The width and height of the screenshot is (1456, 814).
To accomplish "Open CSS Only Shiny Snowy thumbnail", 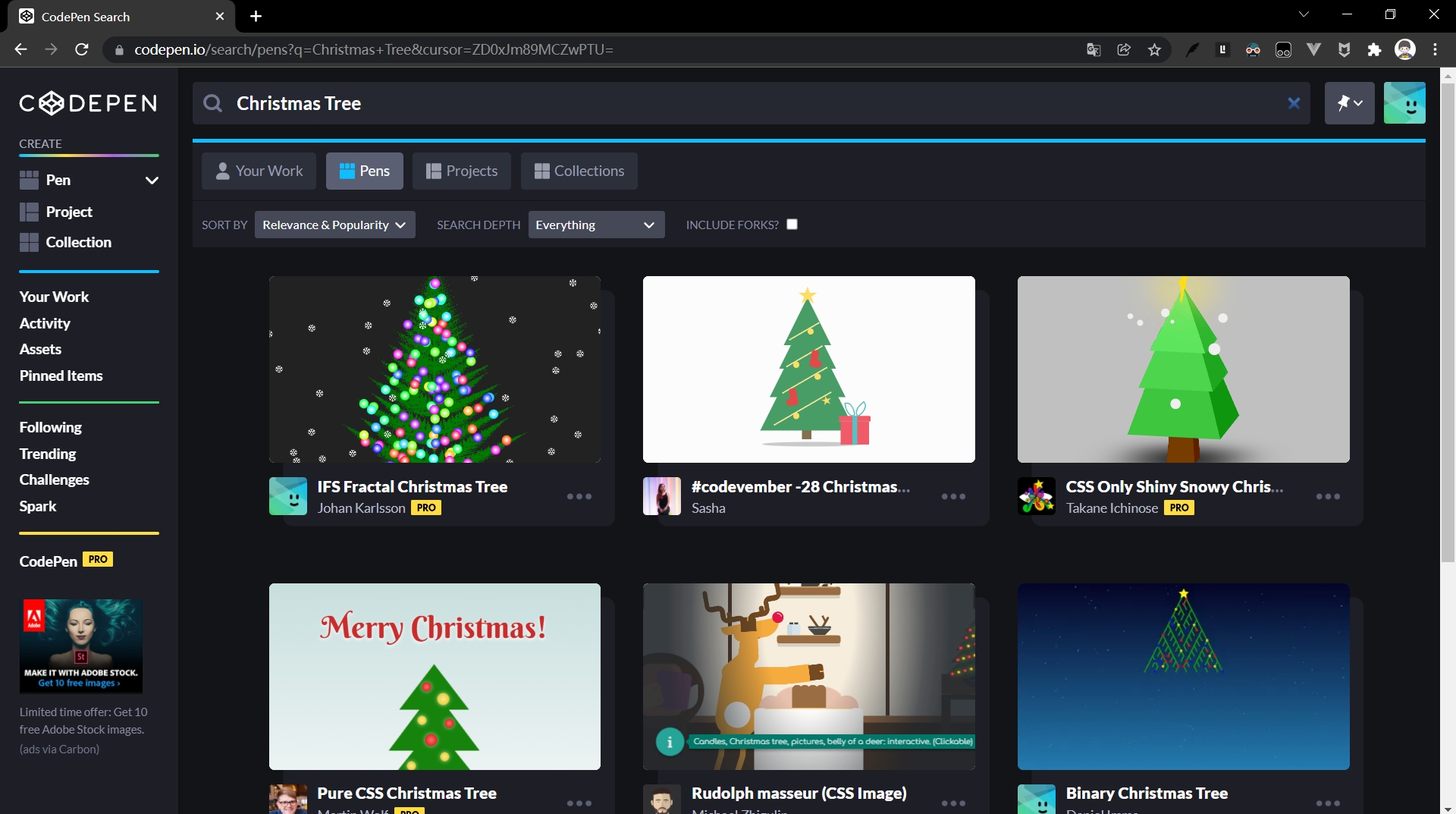I will pos(1183,369).
